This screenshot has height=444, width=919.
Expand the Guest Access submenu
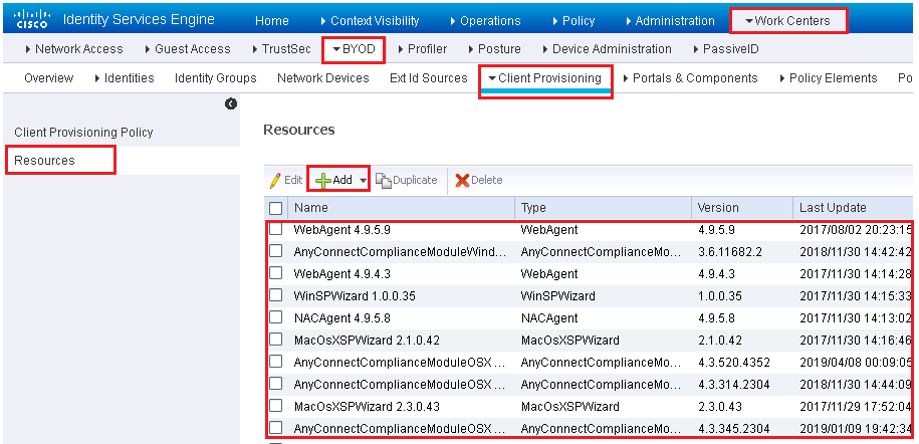[187, 49]
